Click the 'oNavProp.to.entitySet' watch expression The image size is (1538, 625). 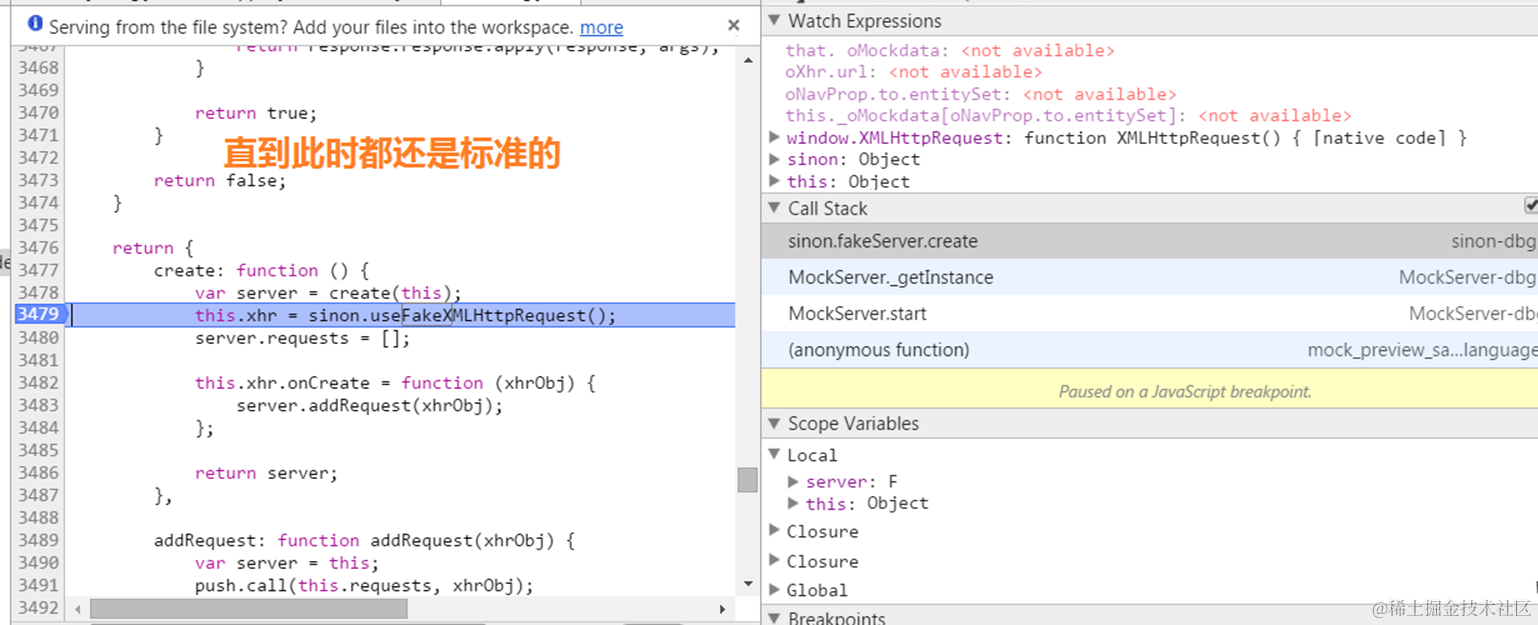pos(980,94)
